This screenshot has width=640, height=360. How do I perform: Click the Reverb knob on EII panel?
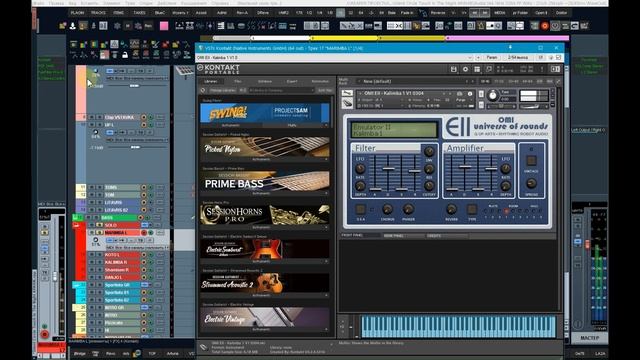451,209
